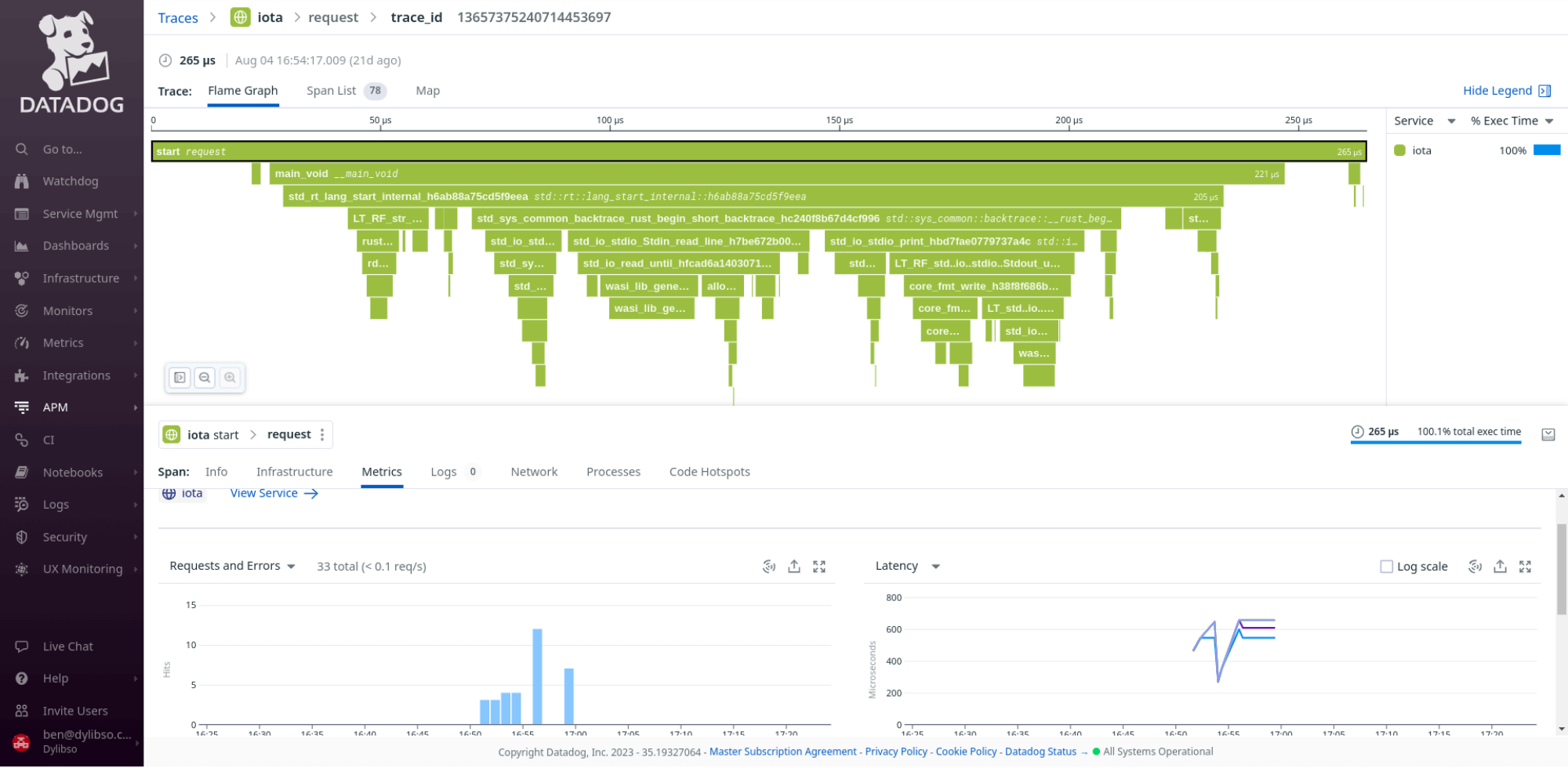Open the Datadog search icon
1568x768 pixels.
point(20,149)
